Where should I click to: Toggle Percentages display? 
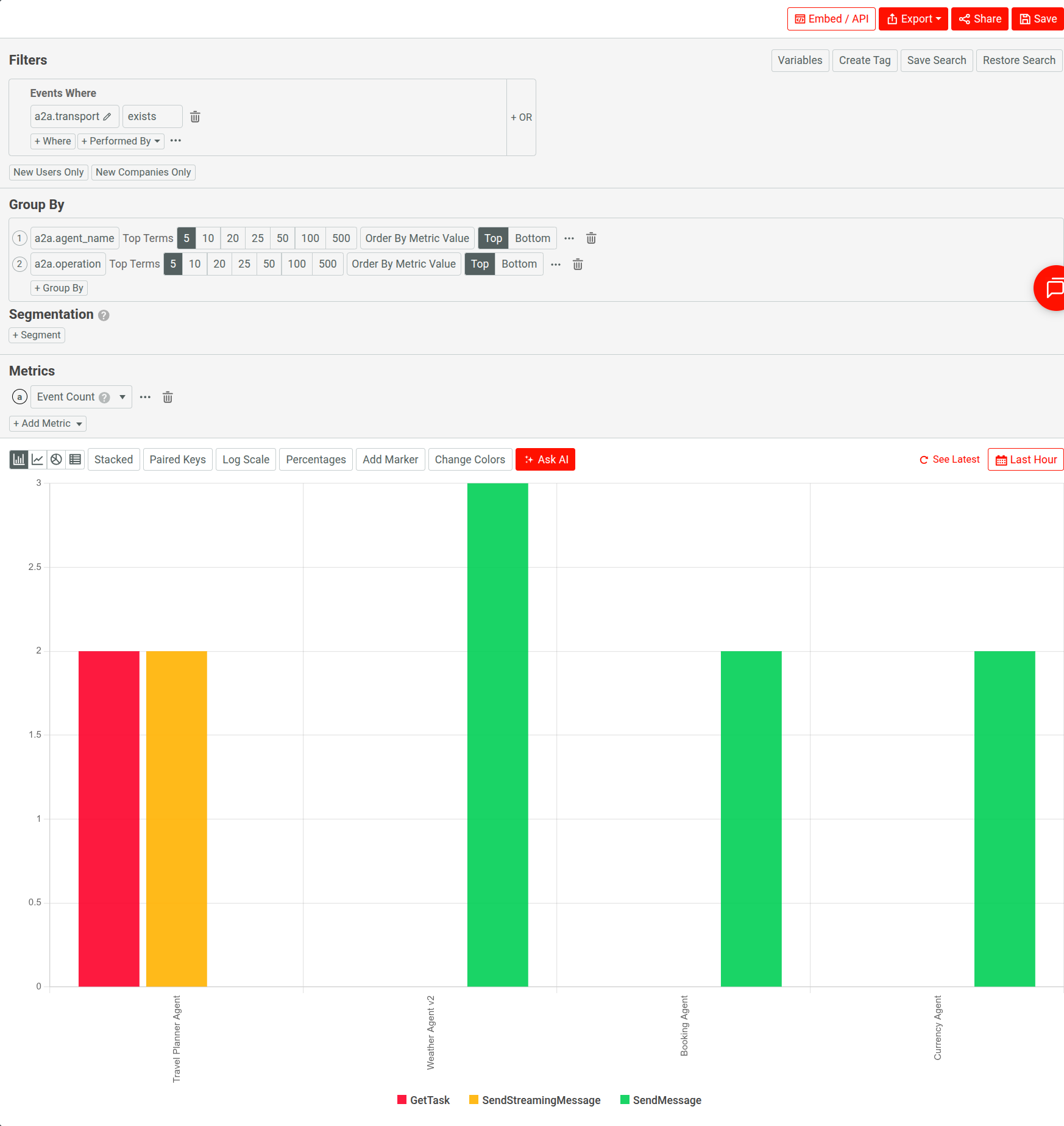coord(316,460)
